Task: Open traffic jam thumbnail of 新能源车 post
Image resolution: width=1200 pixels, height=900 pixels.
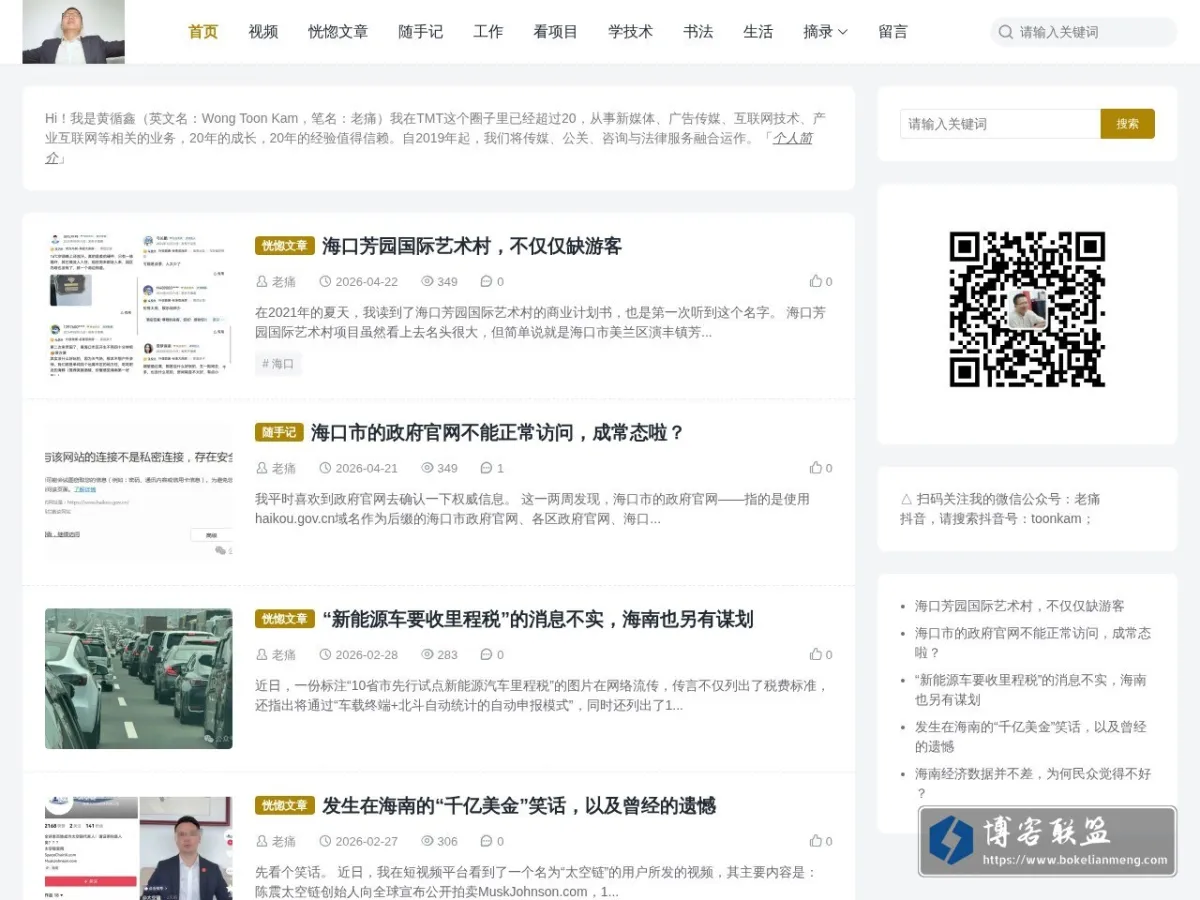Action: 138,679
